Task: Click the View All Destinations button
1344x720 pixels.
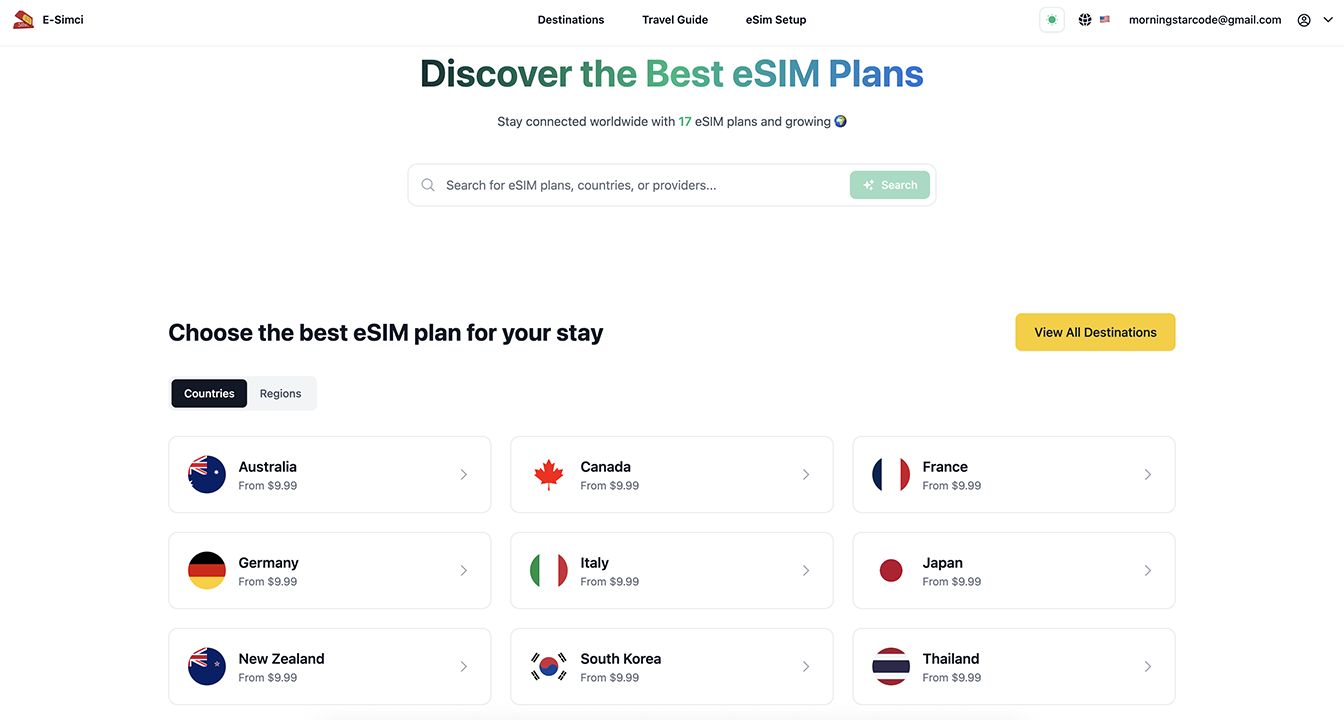Action: pos(1095,332)
